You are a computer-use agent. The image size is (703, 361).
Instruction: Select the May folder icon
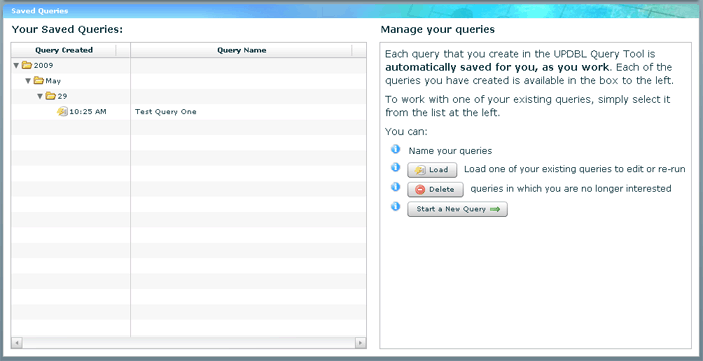(39, 81)
